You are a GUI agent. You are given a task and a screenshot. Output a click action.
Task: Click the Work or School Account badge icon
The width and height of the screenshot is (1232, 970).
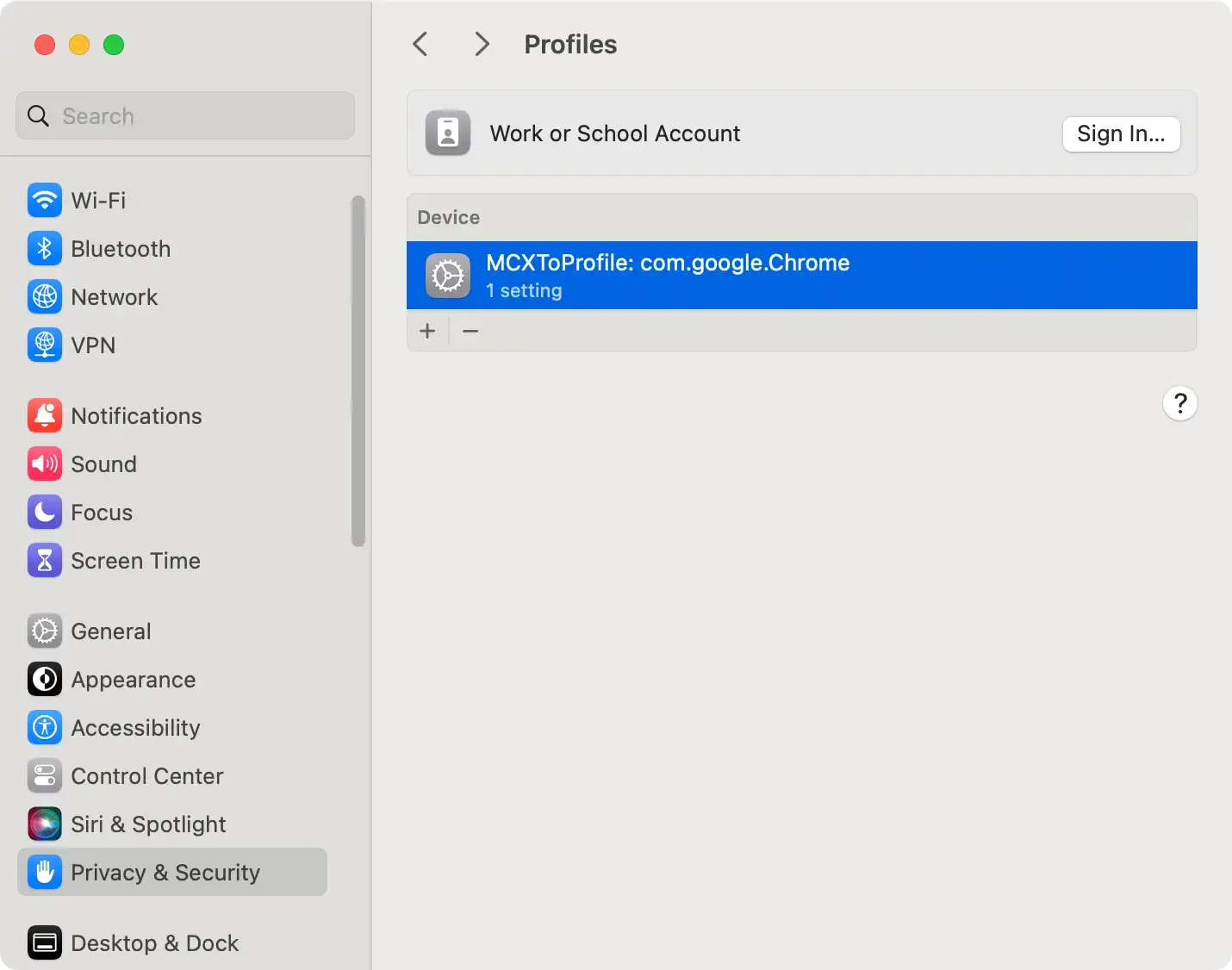(447, 134)
